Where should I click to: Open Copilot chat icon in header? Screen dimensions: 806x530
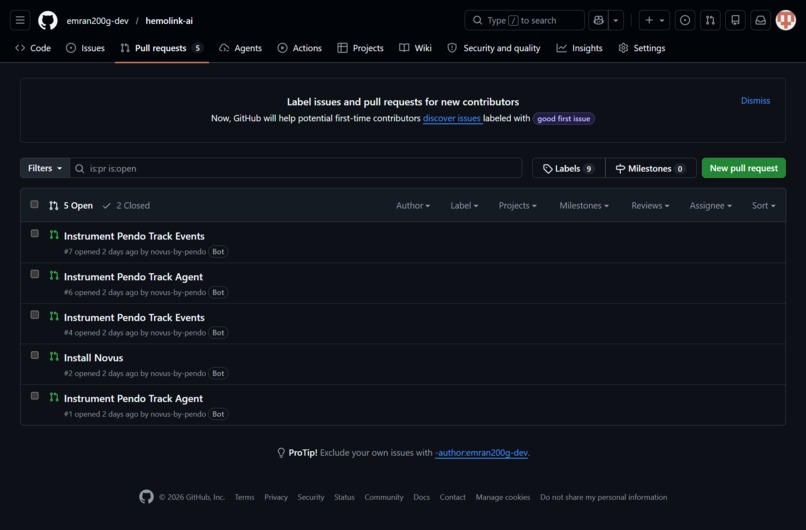point(598,21)
